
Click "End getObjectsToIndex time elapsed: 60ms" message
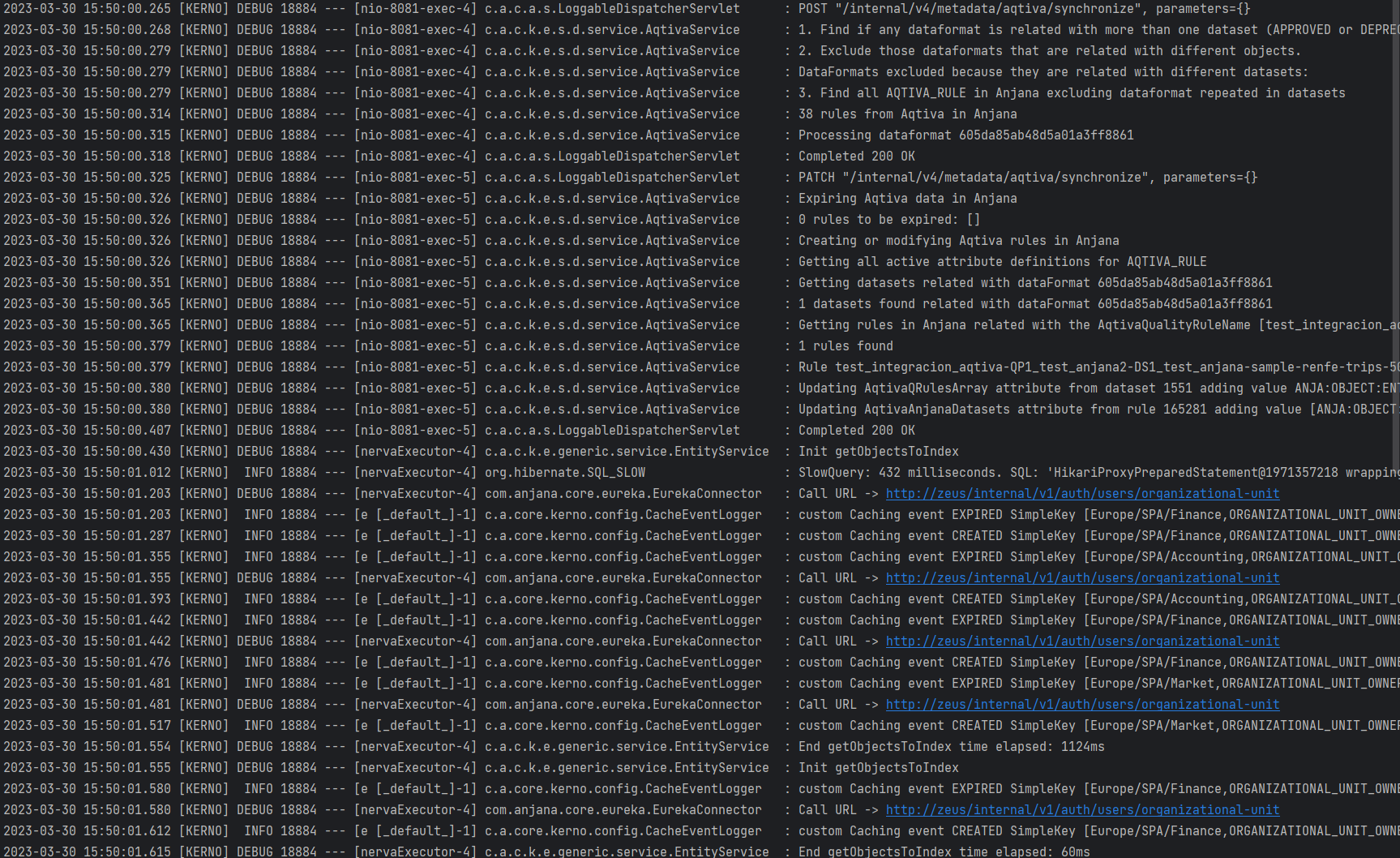pyautogui.click(x=944, y=852)
